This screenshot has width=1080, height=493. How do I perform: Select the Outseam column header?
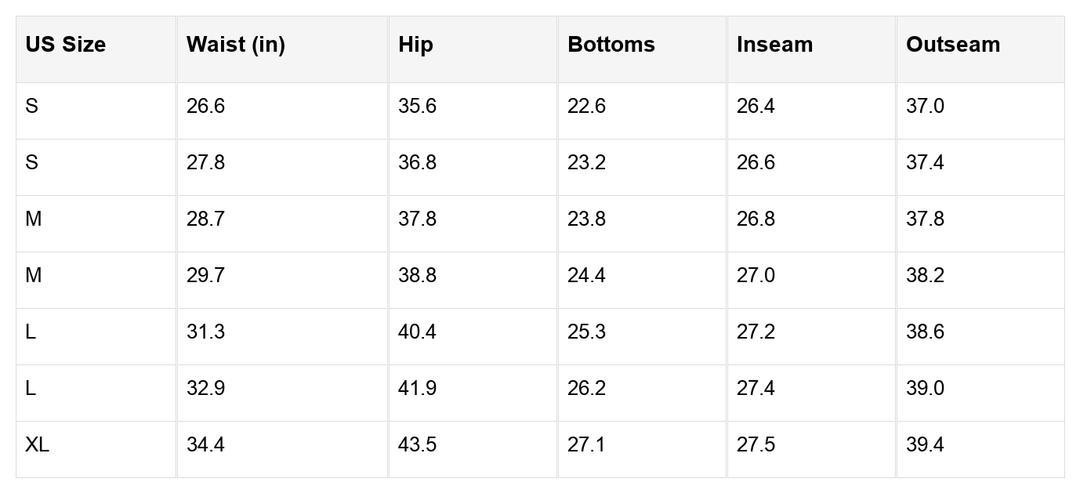(x=953, y=45)
